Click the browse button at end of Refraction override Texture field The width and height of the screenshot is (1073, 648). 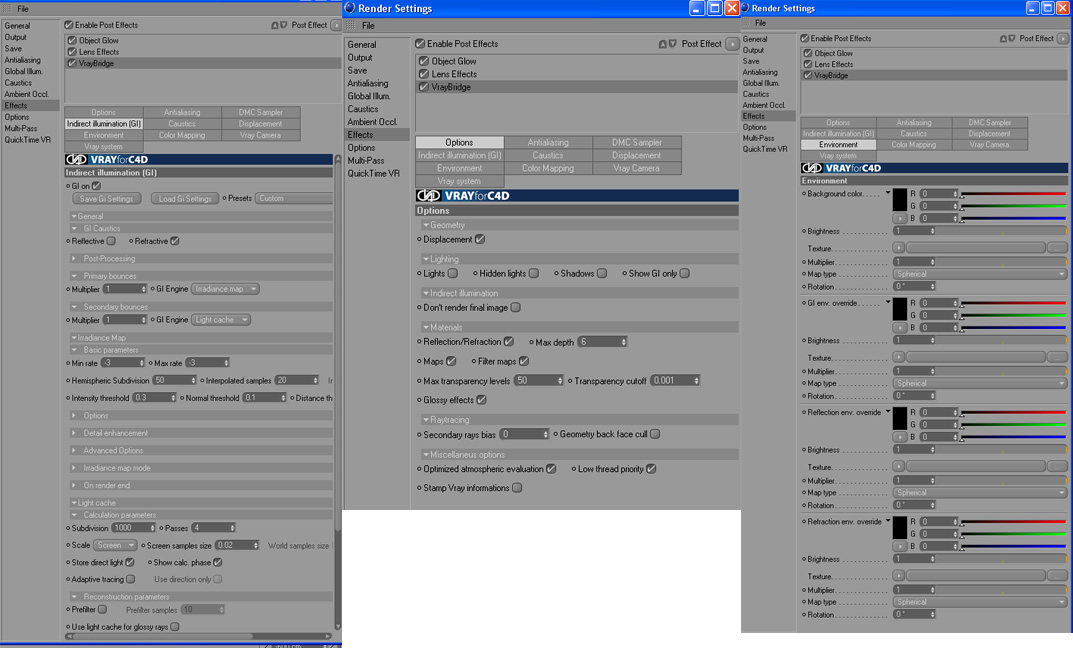pos(1057,575)
